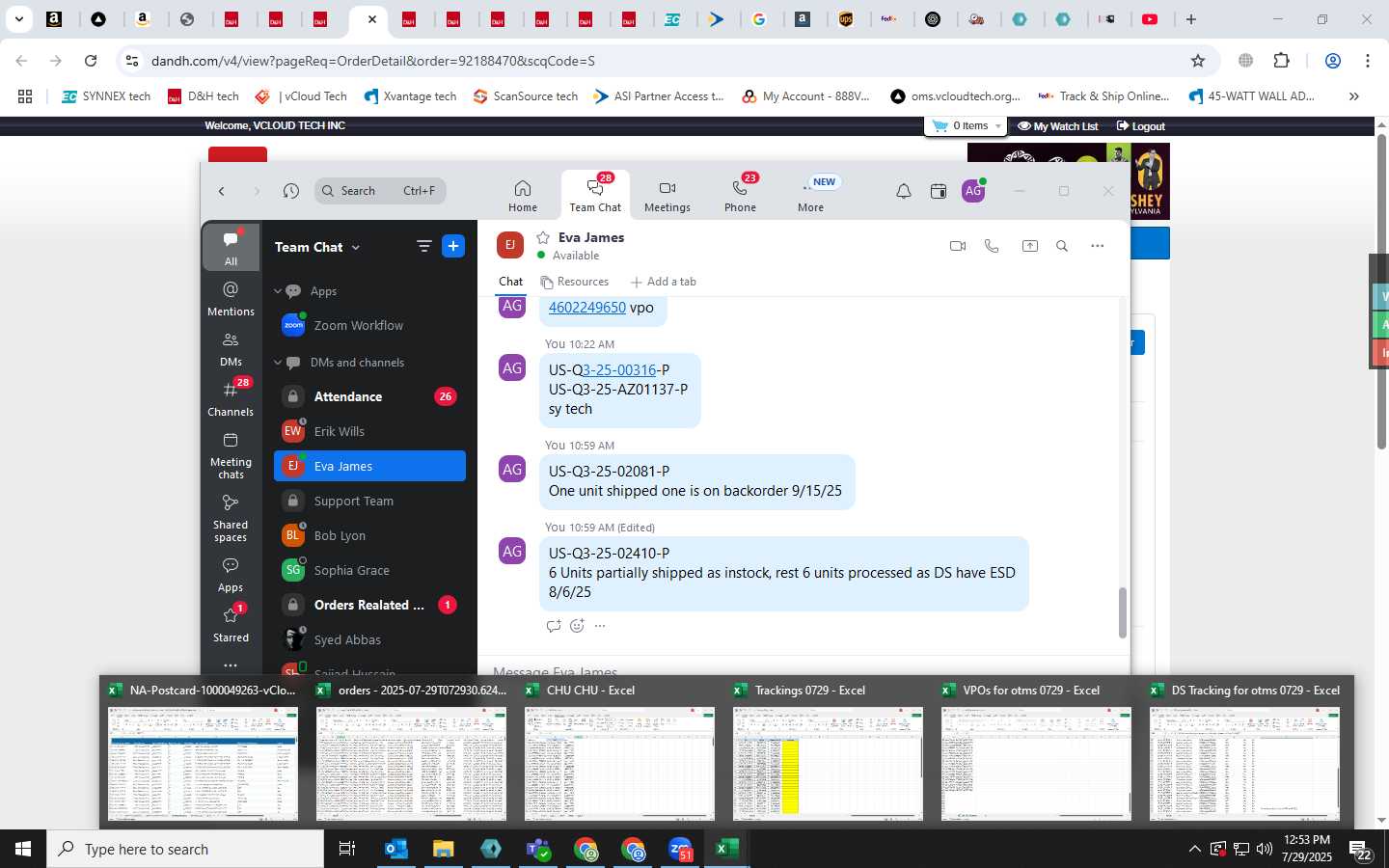Switch to VPOs for otms 0729 Excel thumbnail
The image size is (1389, 868).
(x=1036, y=753)
